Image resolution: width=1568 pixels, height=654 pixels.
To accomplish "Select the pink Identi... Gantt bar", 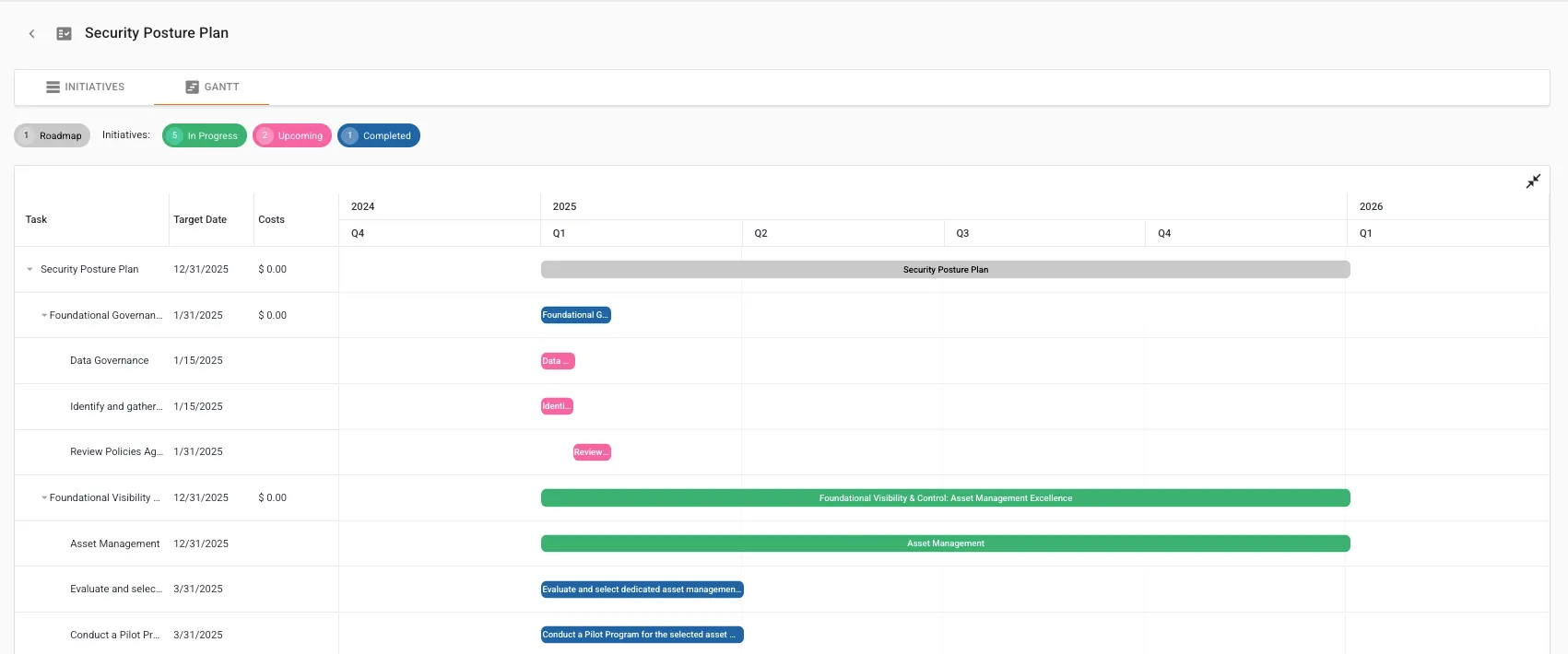I will click(557, 406).
